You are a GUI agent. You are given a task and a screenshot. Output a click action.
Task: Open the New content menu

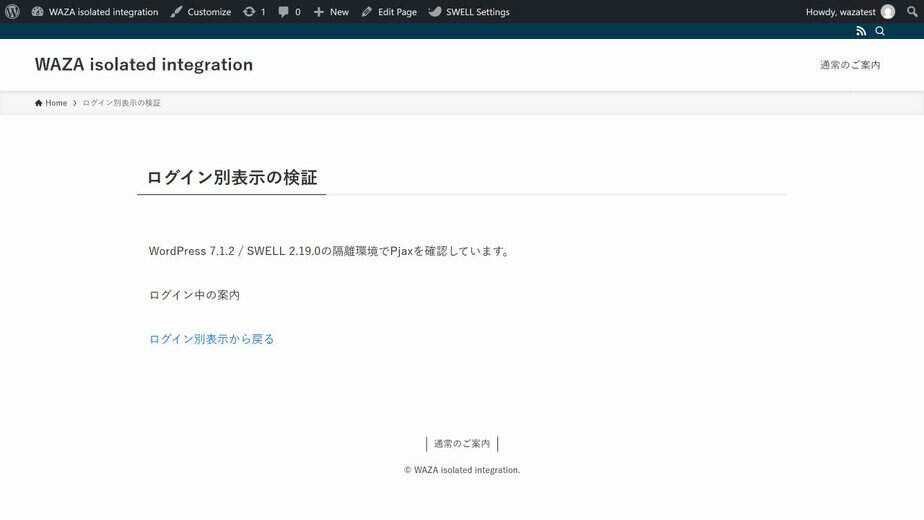click(331, 12)
